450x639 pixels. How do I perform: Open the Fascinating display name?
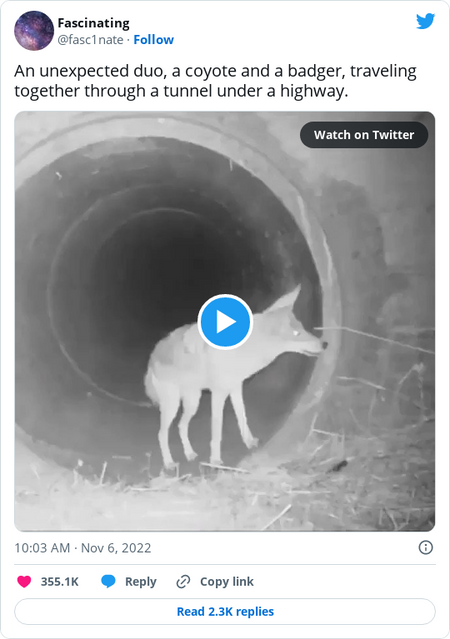tap(93, 23)
